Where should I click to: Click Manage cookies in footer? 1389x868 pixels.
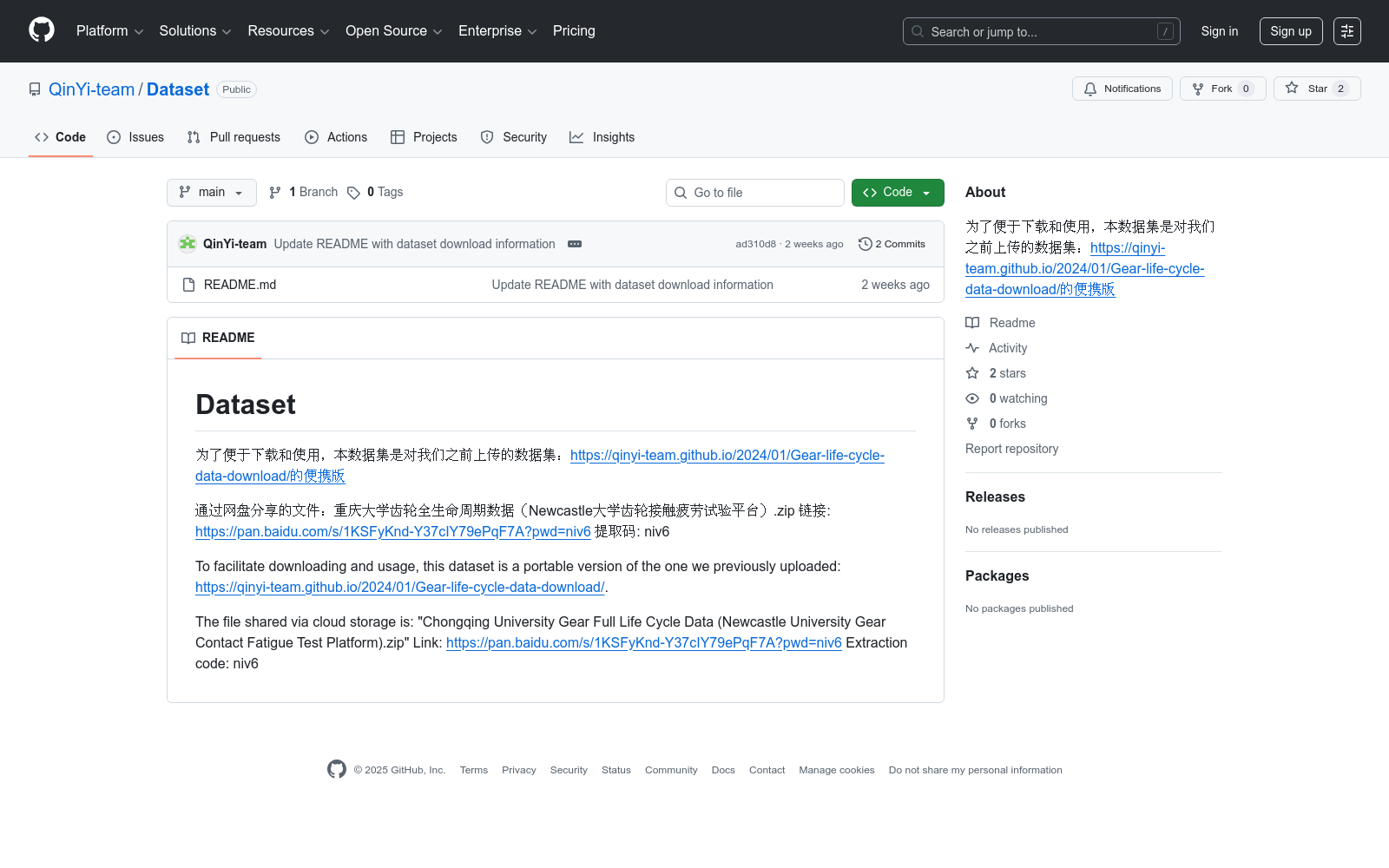point(837,770)
